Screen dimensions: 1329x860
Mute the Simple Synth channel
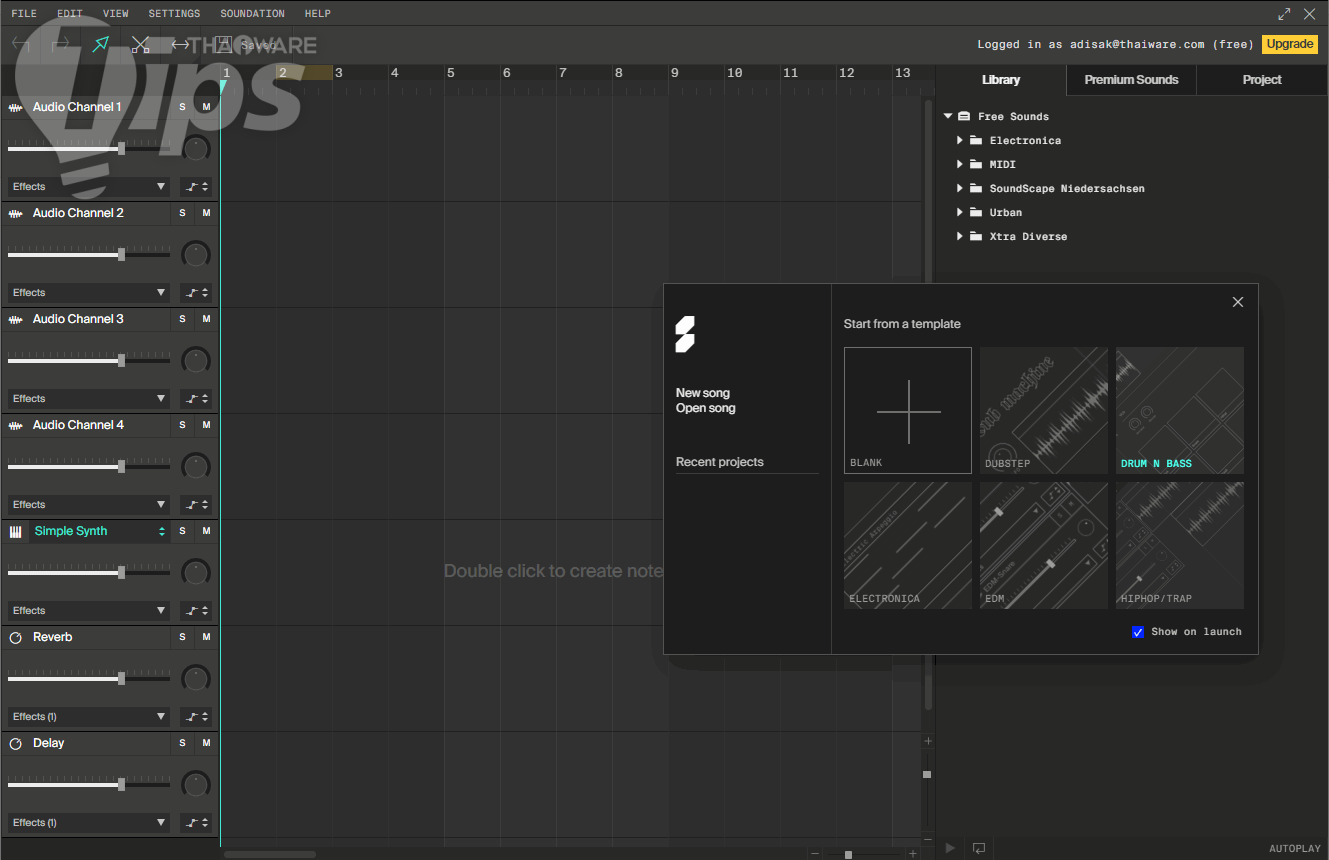pyautogui.click(x=206, y=531)
